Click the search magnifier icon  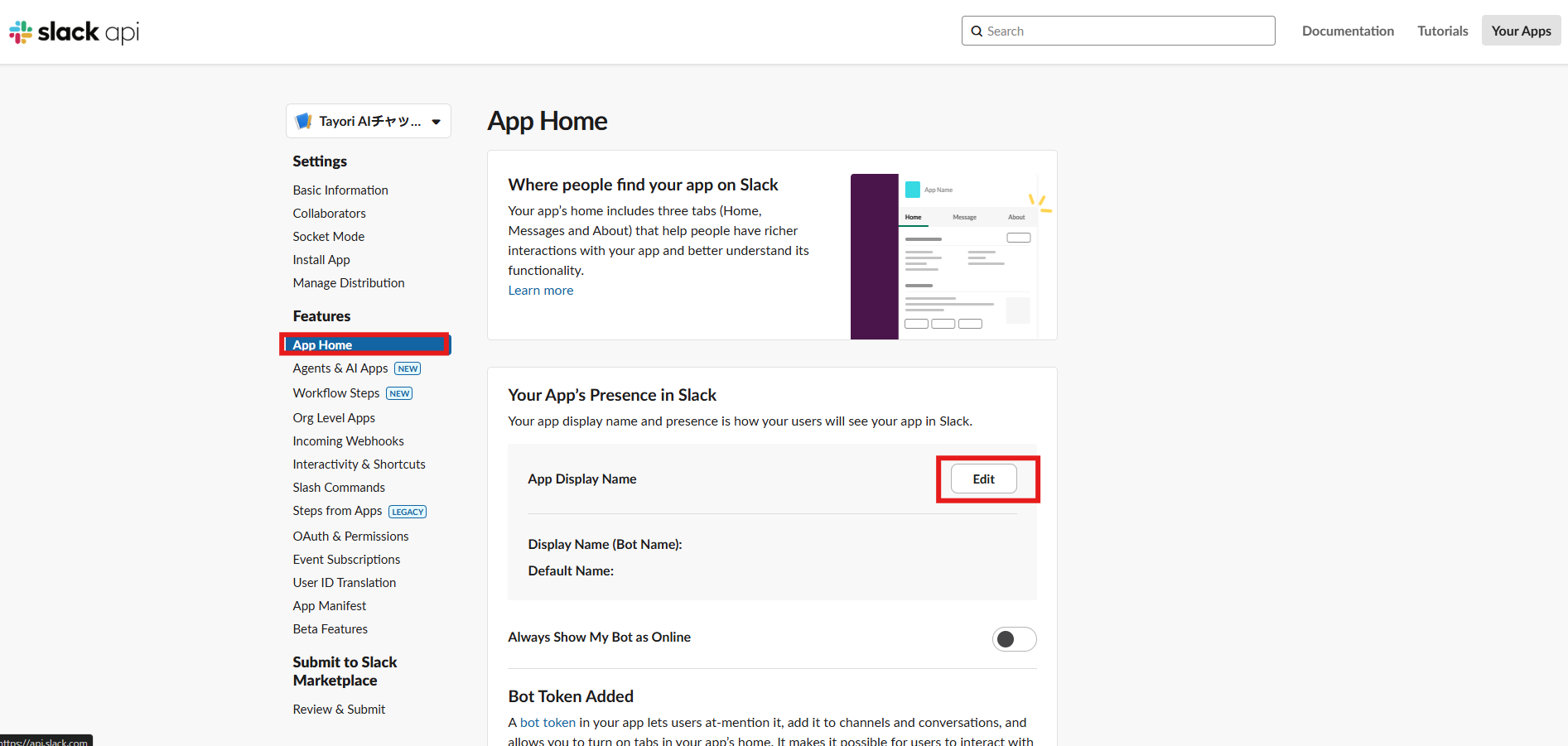click(x=977, y=31)
